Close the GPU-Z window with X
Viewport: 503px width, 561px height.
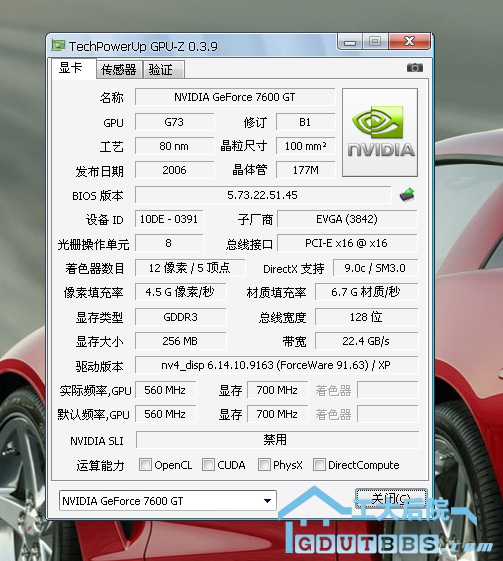pos(409,42)
